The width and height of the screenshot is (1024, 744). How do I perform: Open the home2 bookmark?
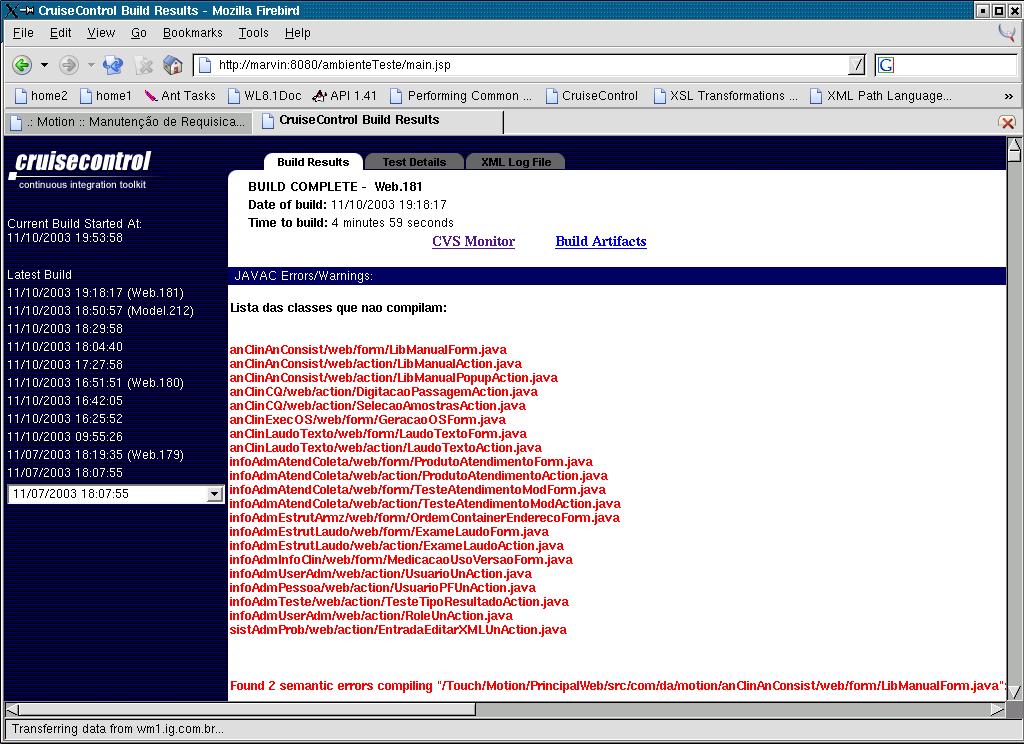click(x=41, y=96)
